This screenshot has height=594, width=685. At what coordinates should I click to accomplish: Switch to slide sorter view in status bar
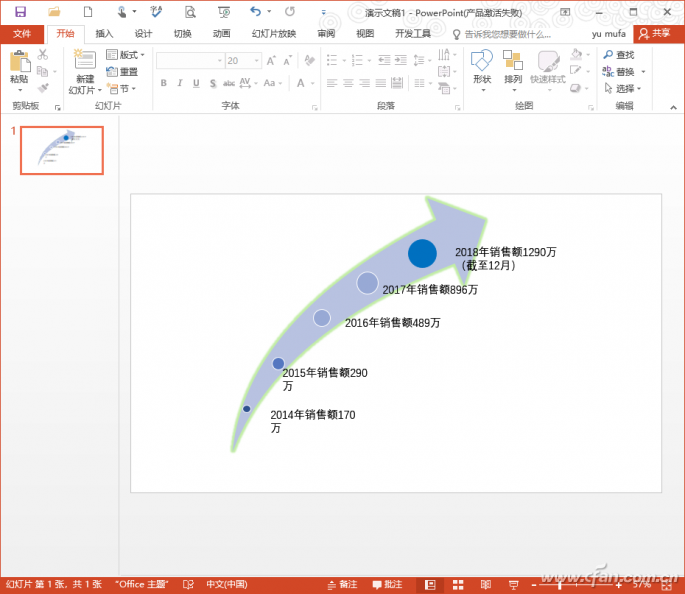pyautogui.click(x=457, y=584)
